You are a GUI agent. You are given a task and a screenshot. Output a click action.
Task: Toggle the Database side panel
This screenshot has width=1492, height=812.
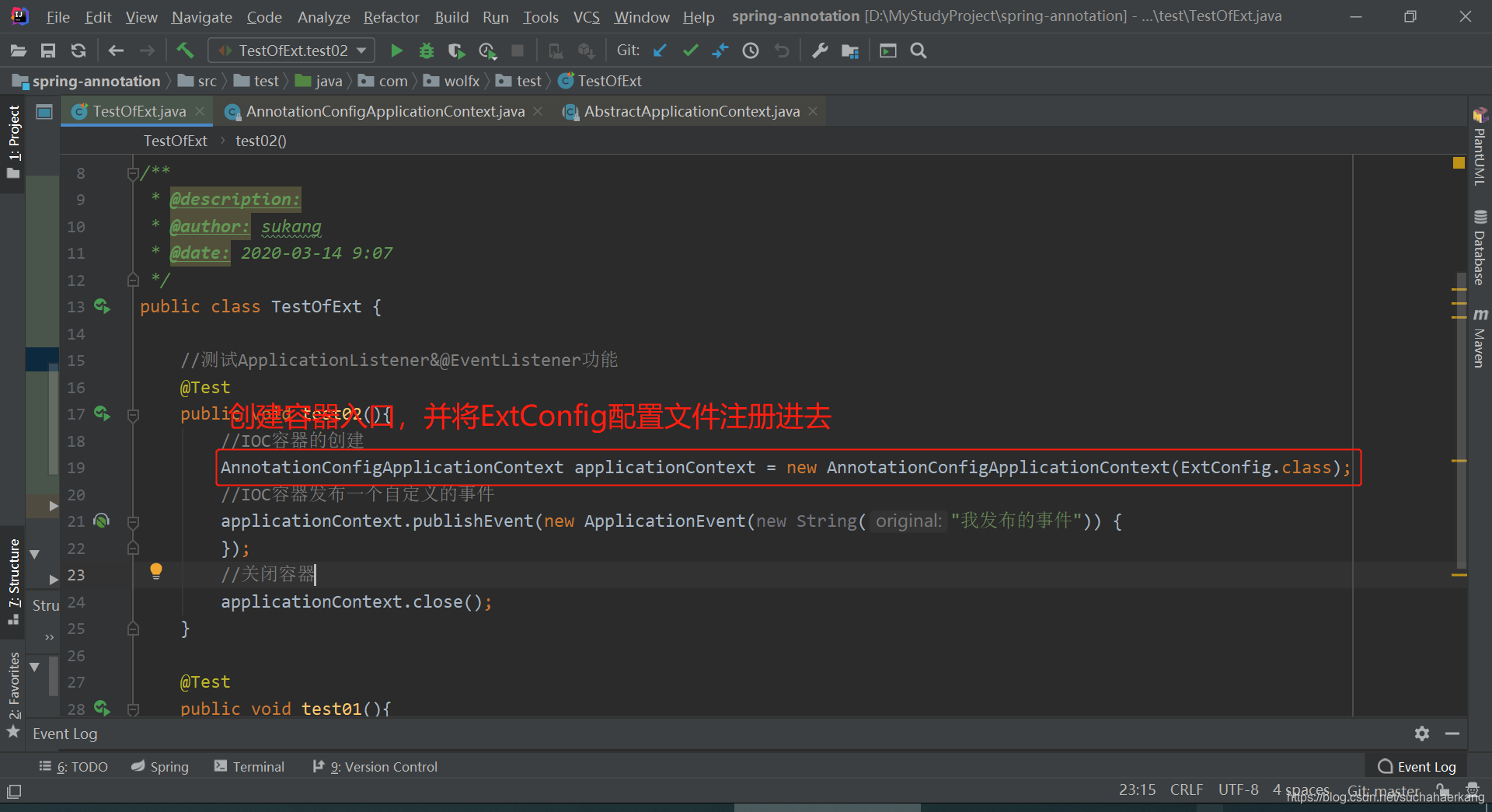(x=1480, y=249)
